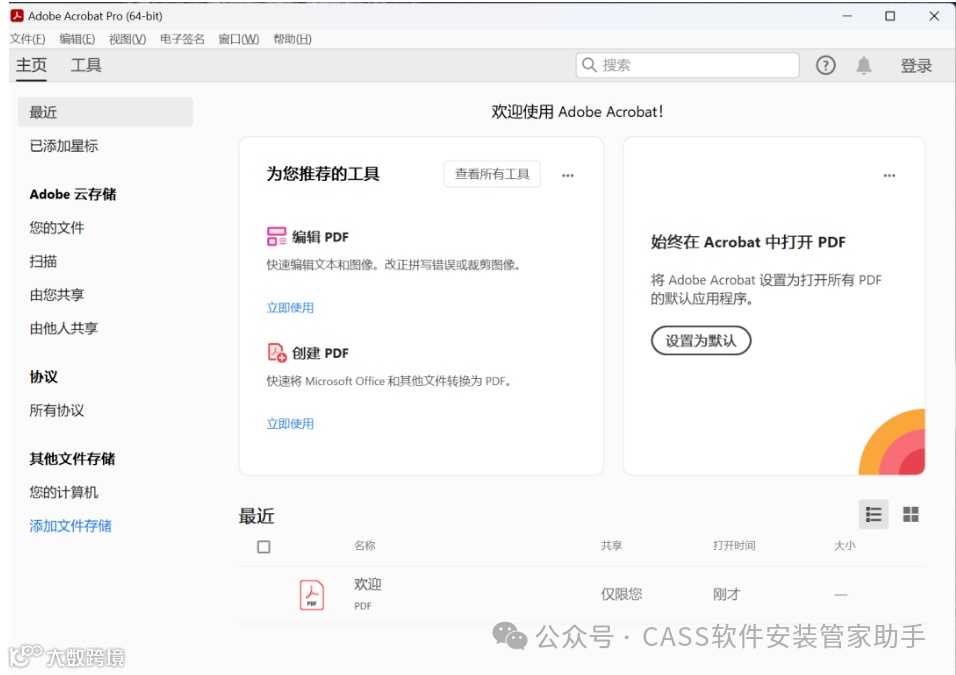This screenshot has width=956, height=675.
Task: Click 立即使用 under 创建 PDF
Action: (290, 424)
